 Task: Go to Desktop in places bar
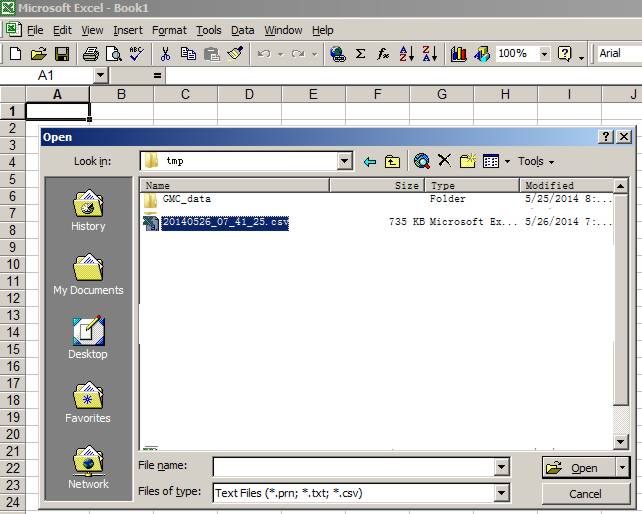click(88, 338)
